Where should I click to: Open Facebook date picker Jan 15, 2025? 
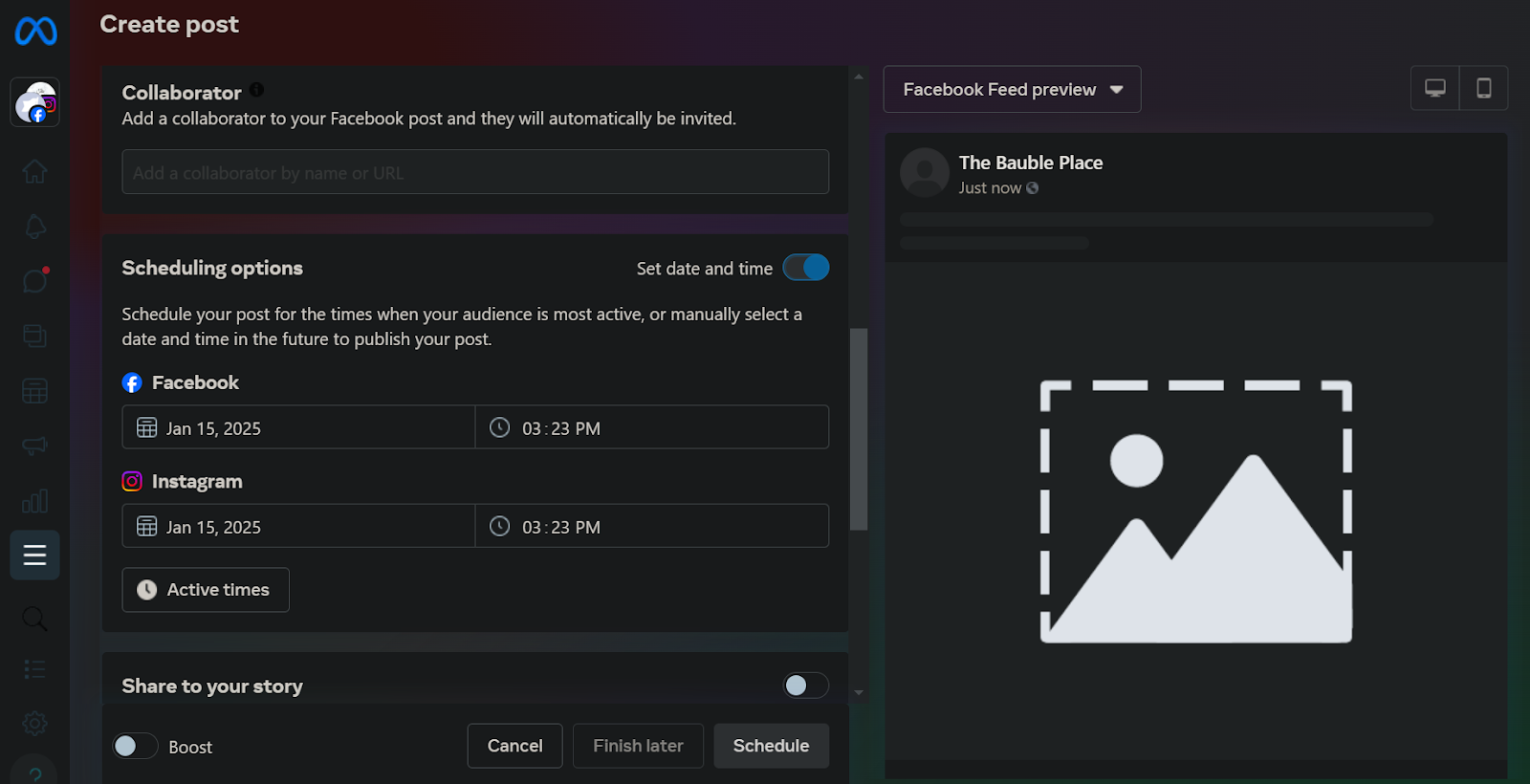coord(298,427)
